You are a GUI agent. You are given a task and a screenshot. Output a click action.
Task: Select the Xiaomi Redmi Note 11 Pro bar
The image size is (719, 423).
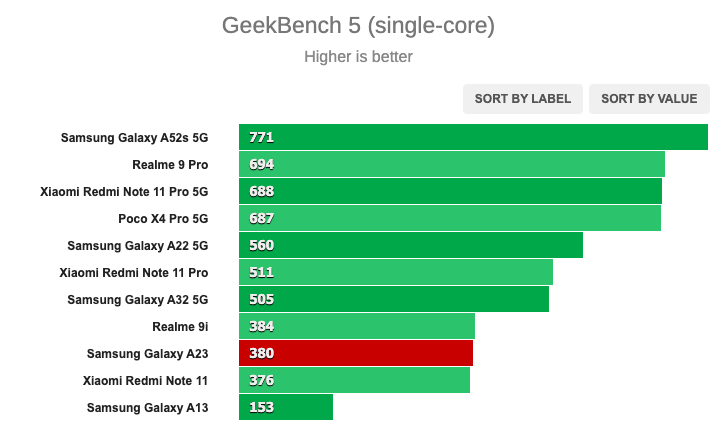point(396,273)
